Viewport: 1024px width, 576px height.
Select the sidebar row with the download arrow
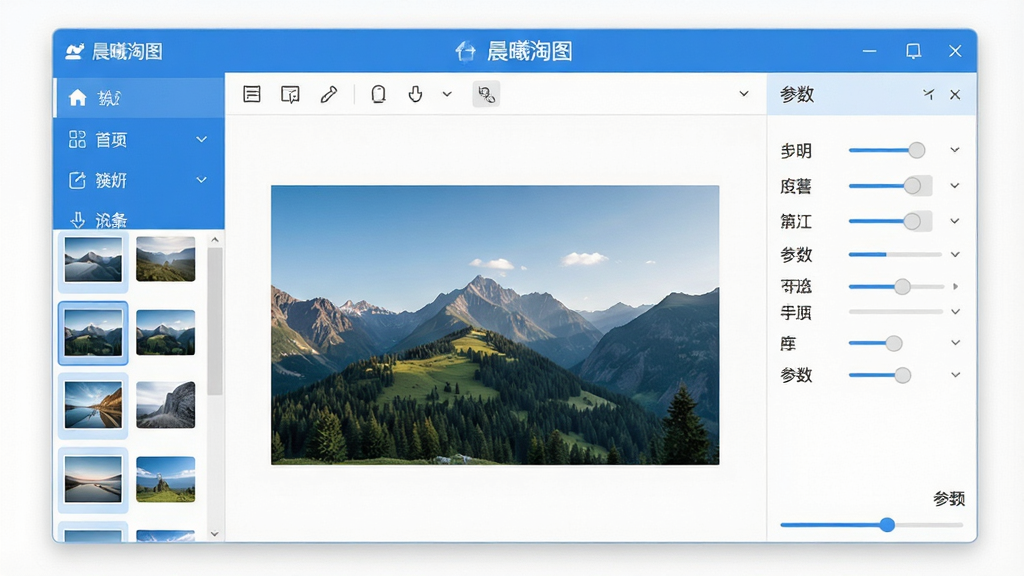coord(139,219)
